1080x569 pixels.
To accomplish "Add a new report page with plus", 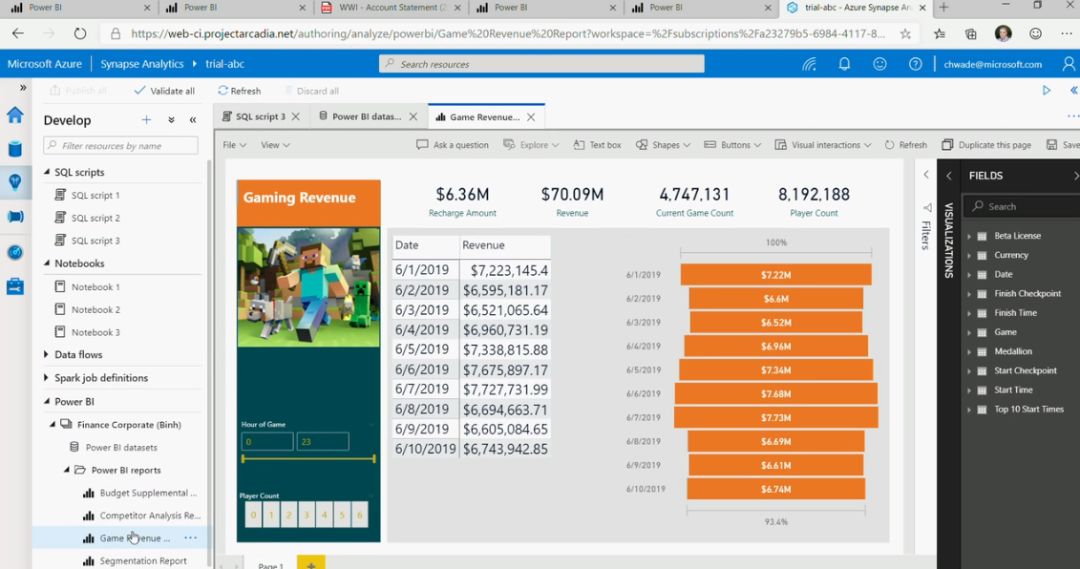I will pos(311,563).
